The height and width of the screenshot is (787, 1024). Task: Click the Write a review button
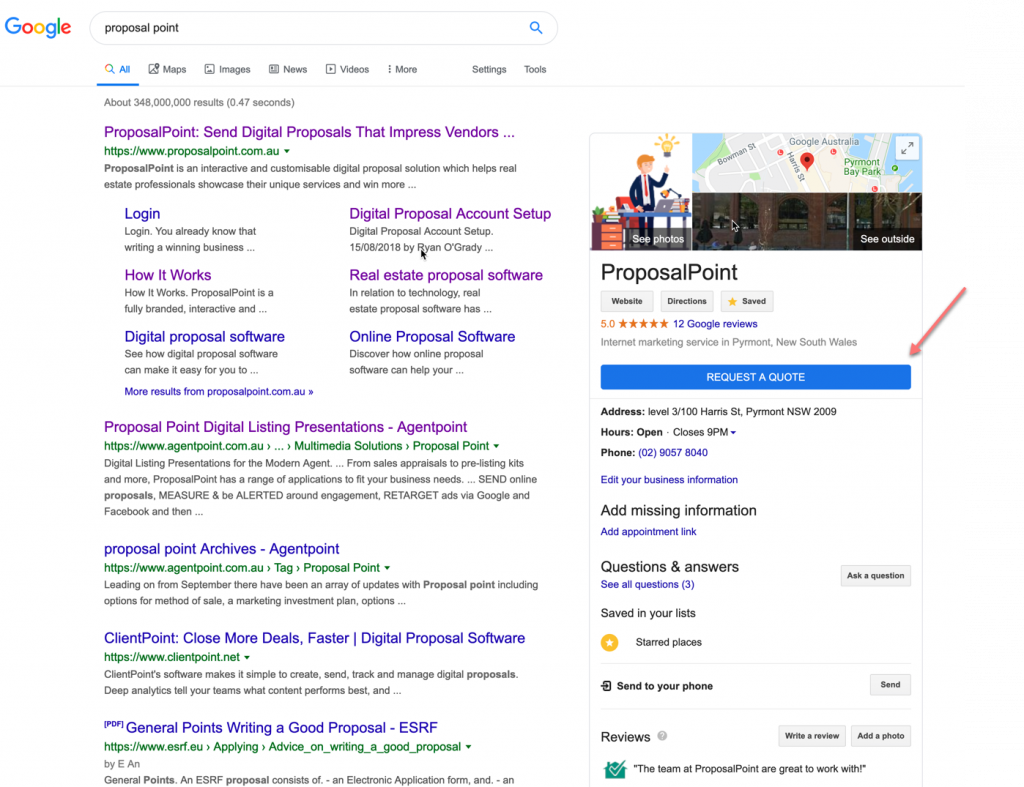click(812, 735)
